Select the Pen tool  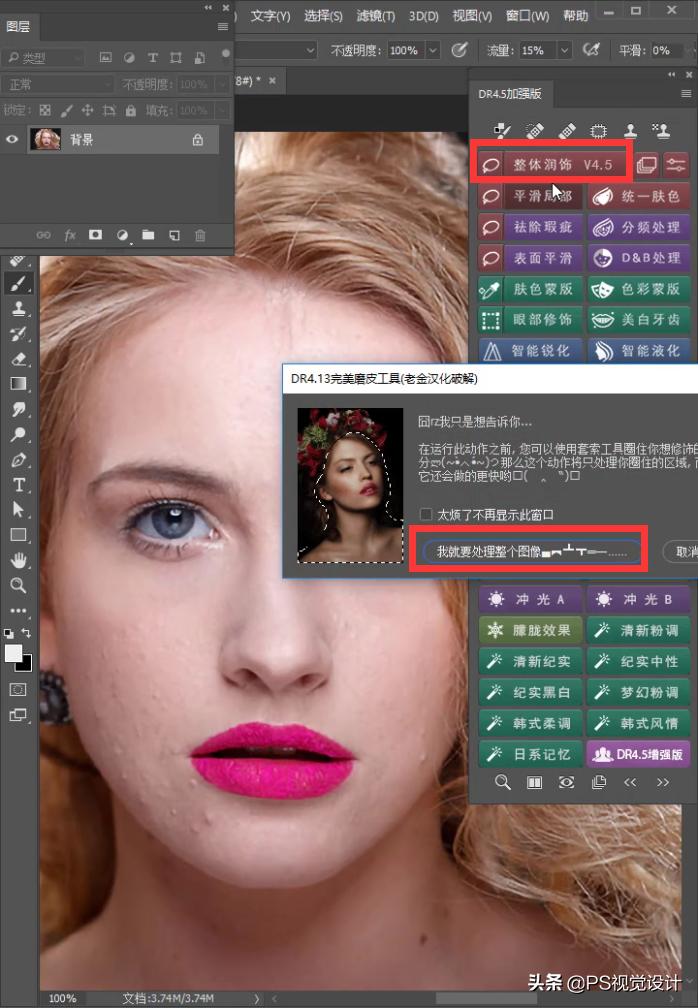tap(18, 460)
